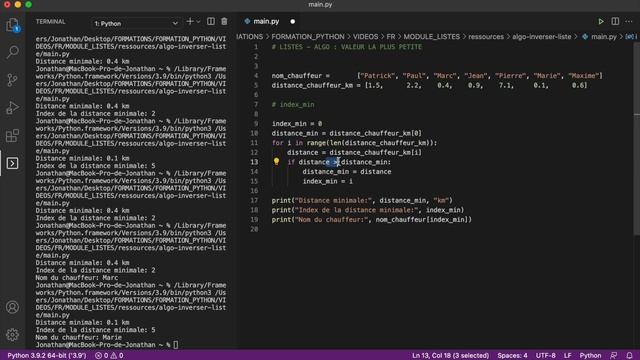
Task: Click the editor vertical scrollbar
Action: click(637, 139)
